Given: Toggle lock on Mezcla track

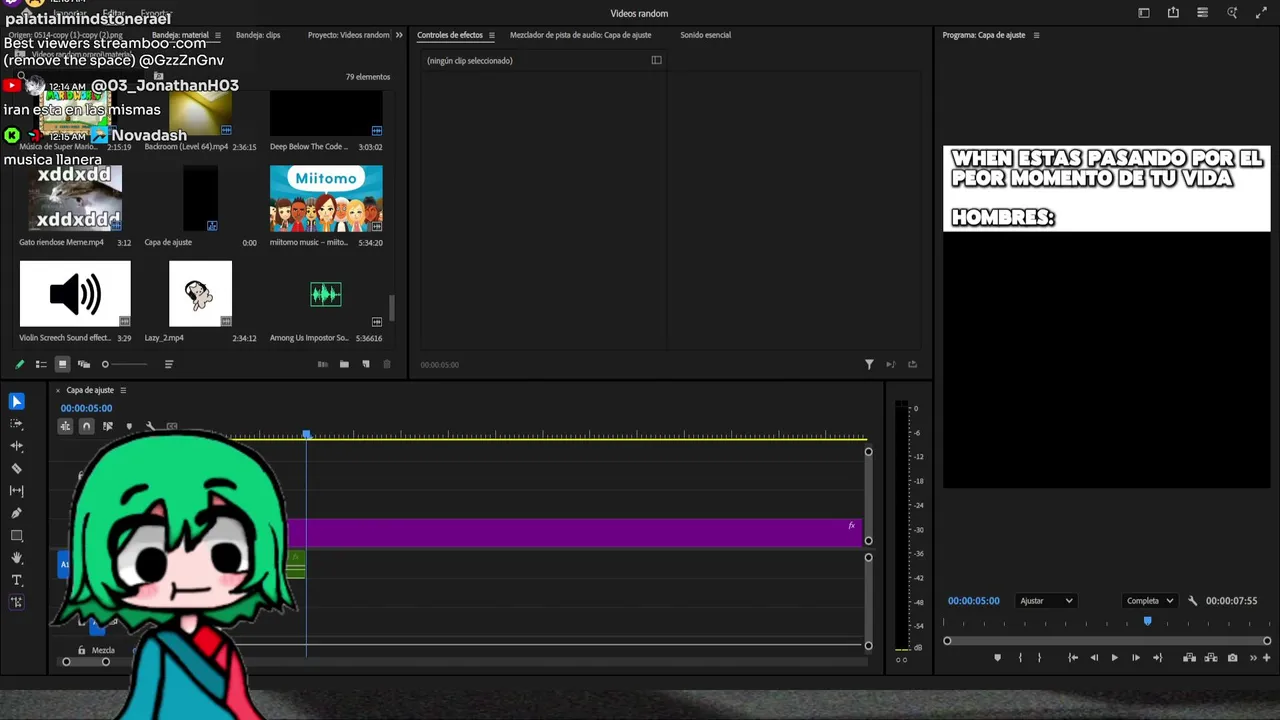Looking at the screenshot, I should click(x=82, y=650).
